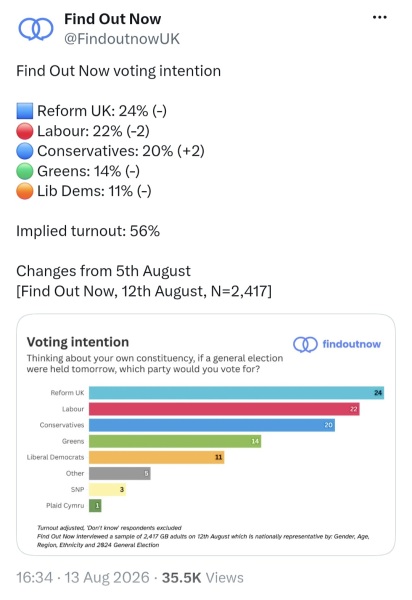Click the green circle Greens emoji
This screenshot has width=412, height=600.
click(x=25, y=171)
